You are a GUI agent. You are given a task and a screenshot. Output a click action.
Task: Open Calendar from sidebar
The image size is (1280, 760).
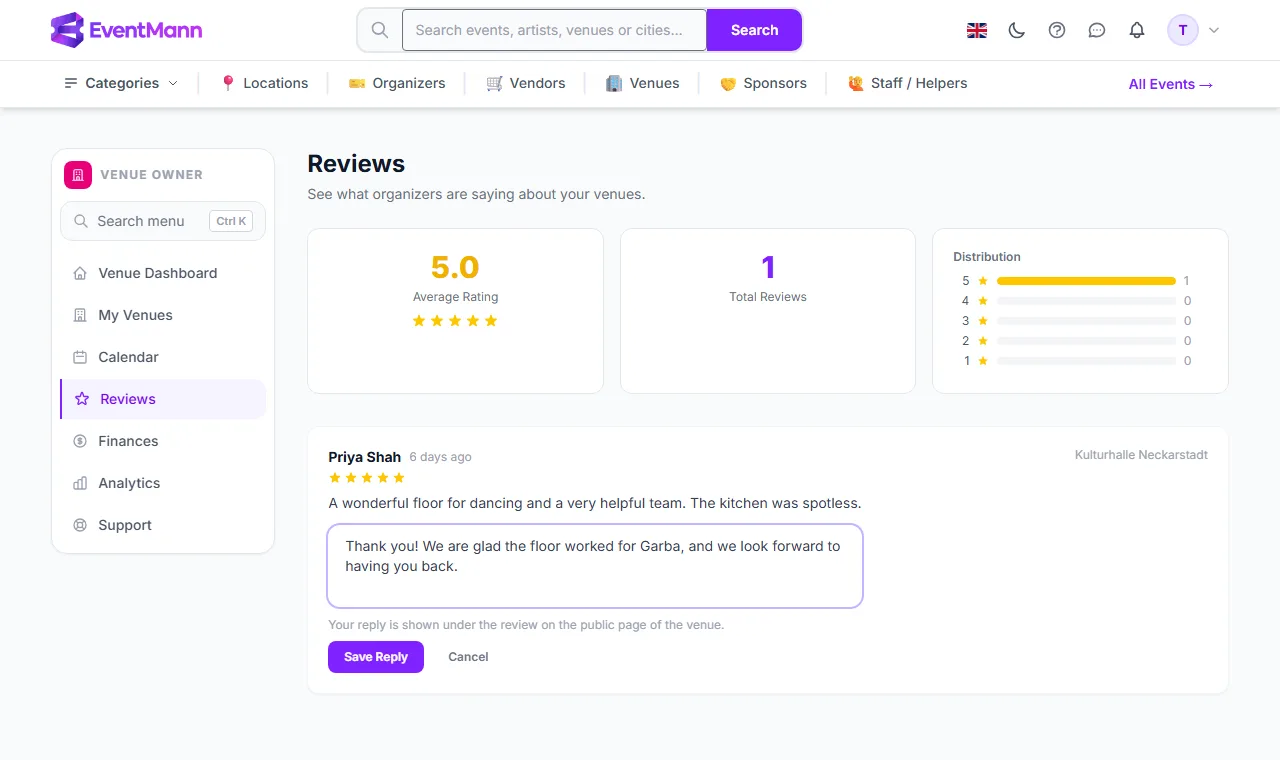163,357
